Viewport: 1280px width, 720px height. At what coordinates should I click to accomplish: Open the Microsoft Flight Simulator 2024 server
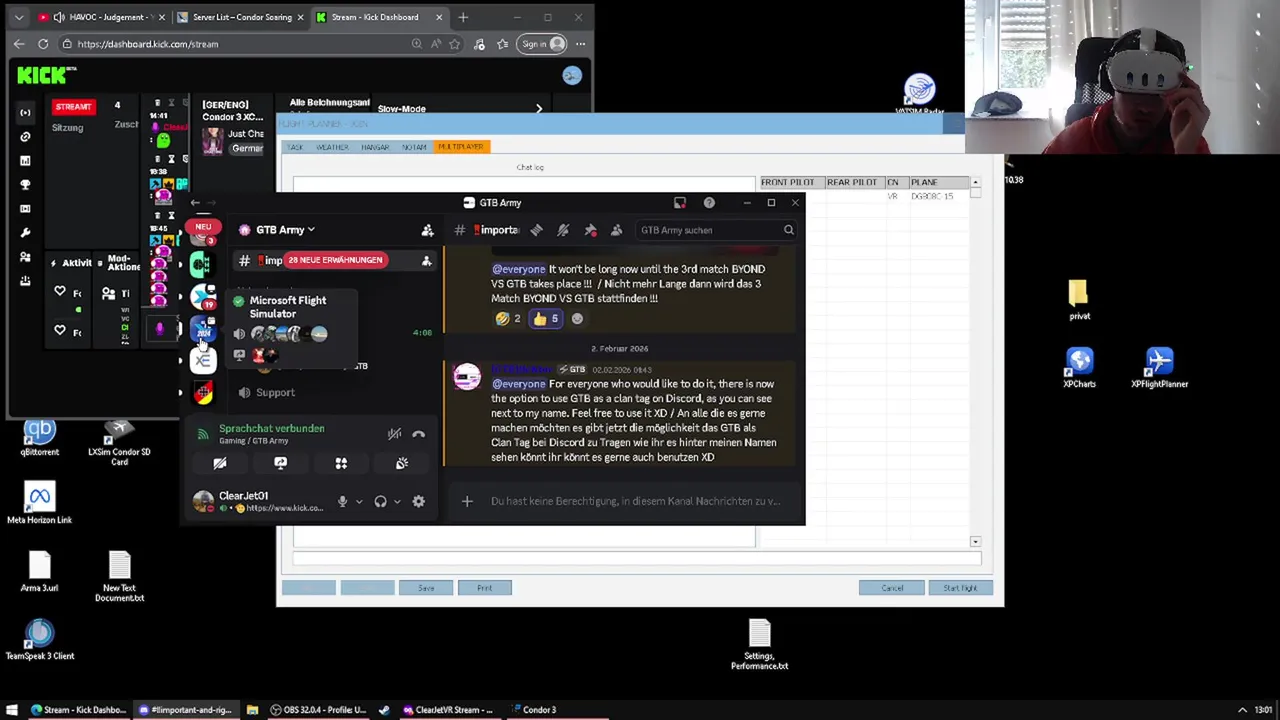(203, 328)
